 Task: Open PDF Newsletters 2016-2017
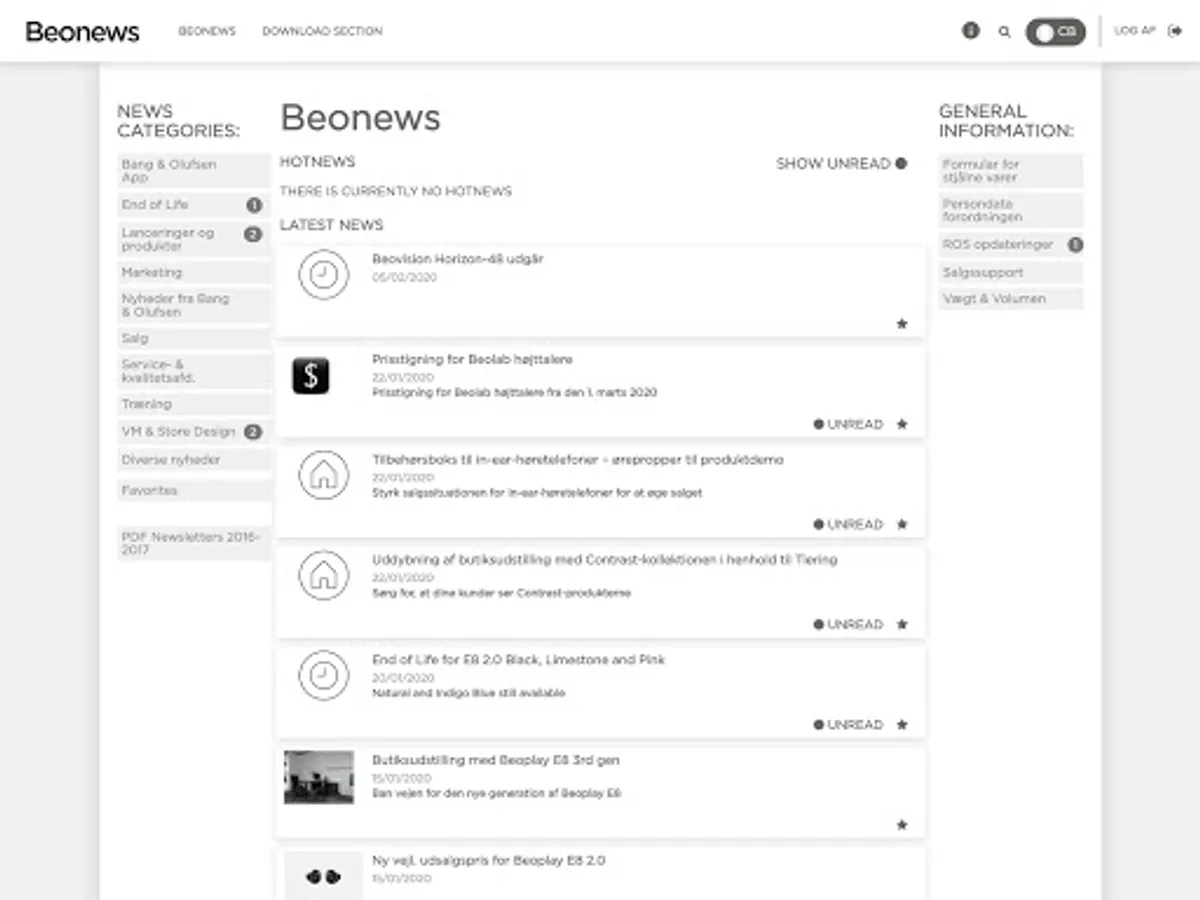tap(194, 543)
